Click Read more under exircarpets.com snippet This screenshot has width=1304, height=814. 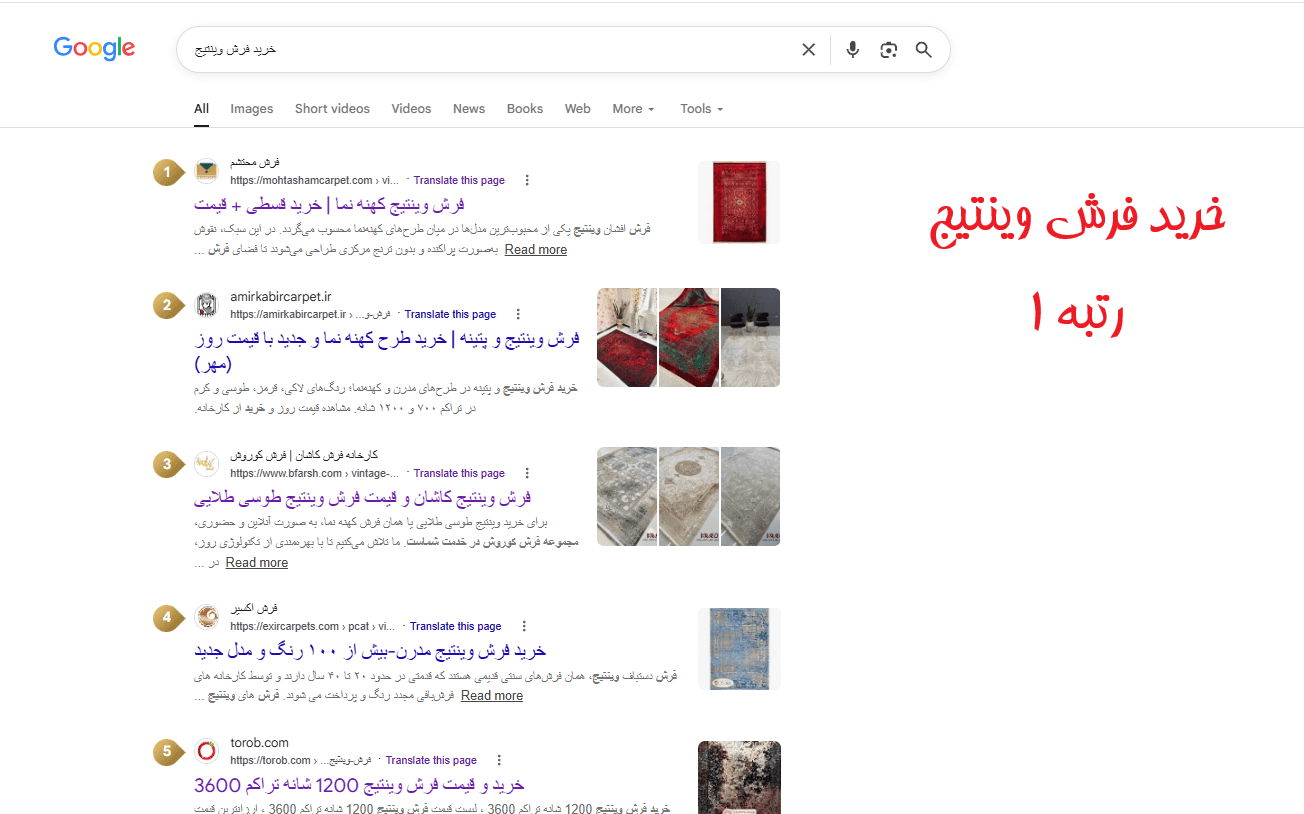[x=491, y=696]
